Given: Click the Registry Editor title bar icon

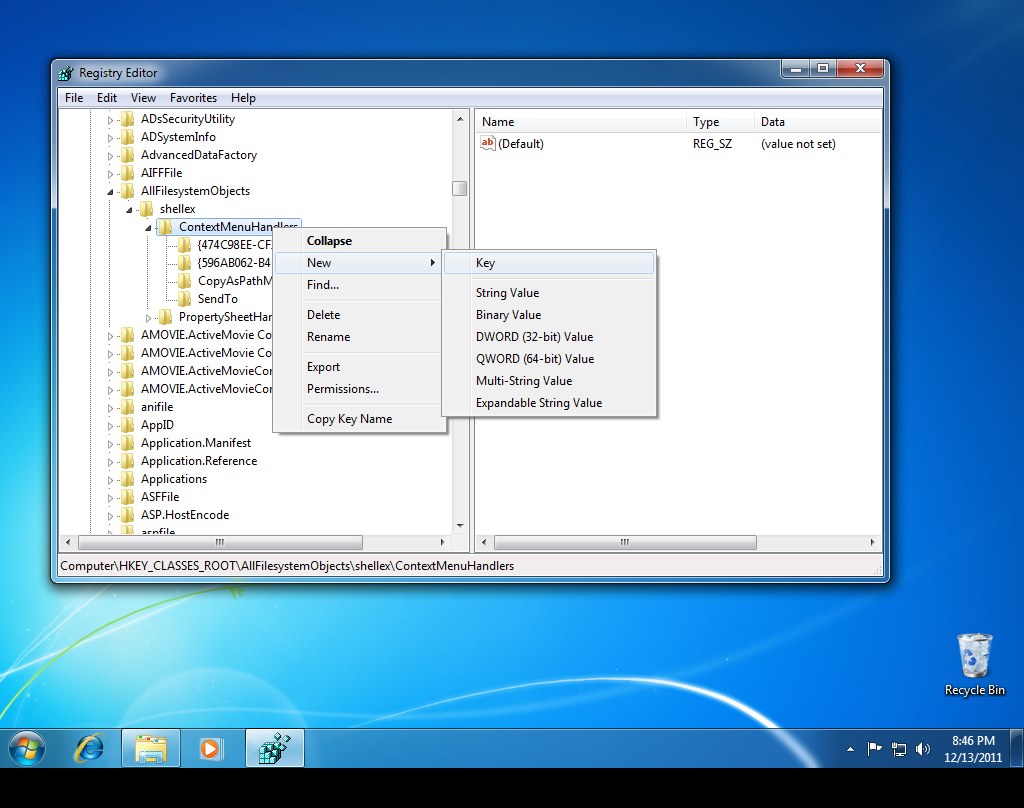Looking at the screenshot, I should click(66, 73).
